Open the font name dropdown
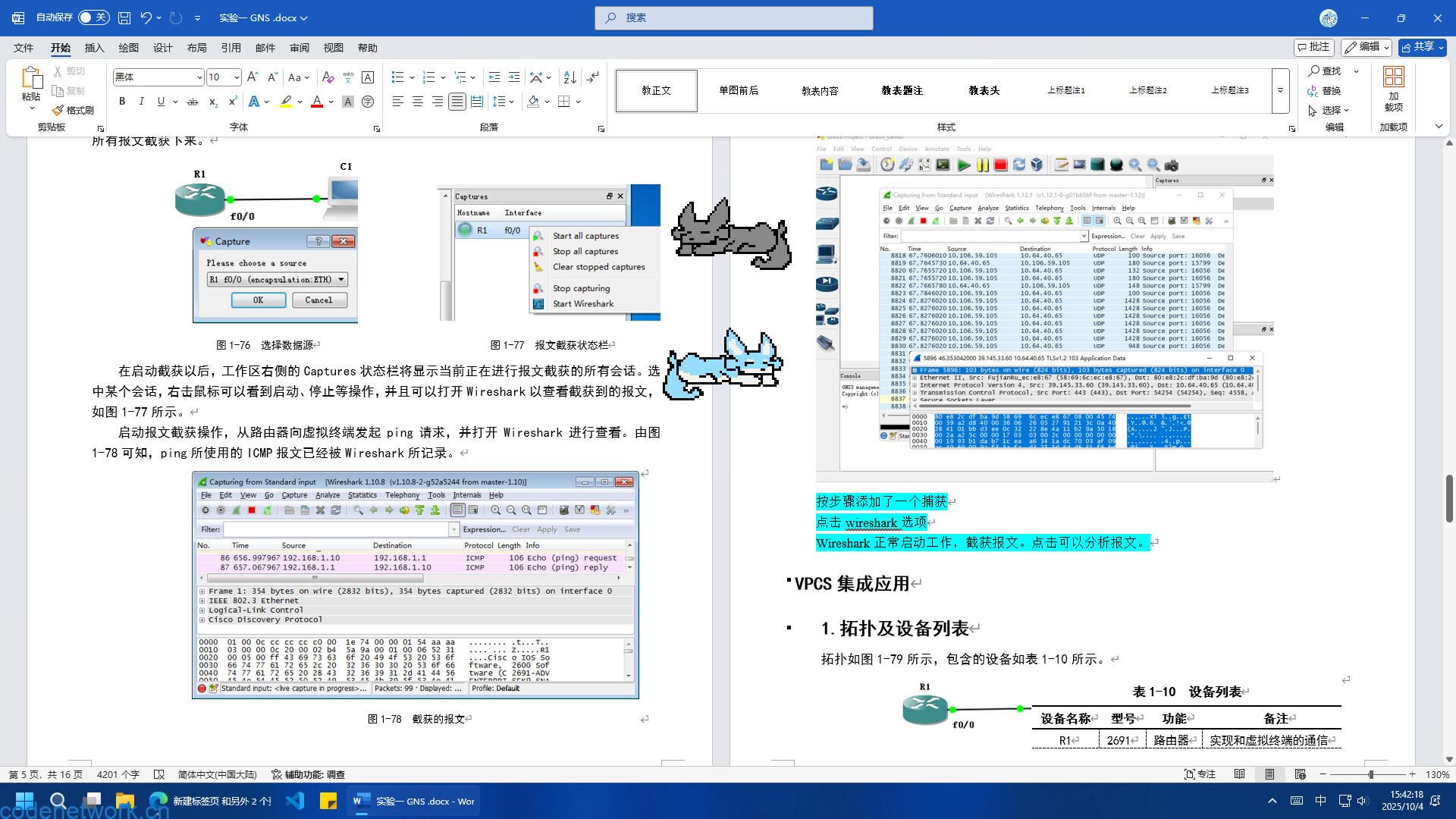Viewport: 1456px width, 819px height. click(199, 77)
